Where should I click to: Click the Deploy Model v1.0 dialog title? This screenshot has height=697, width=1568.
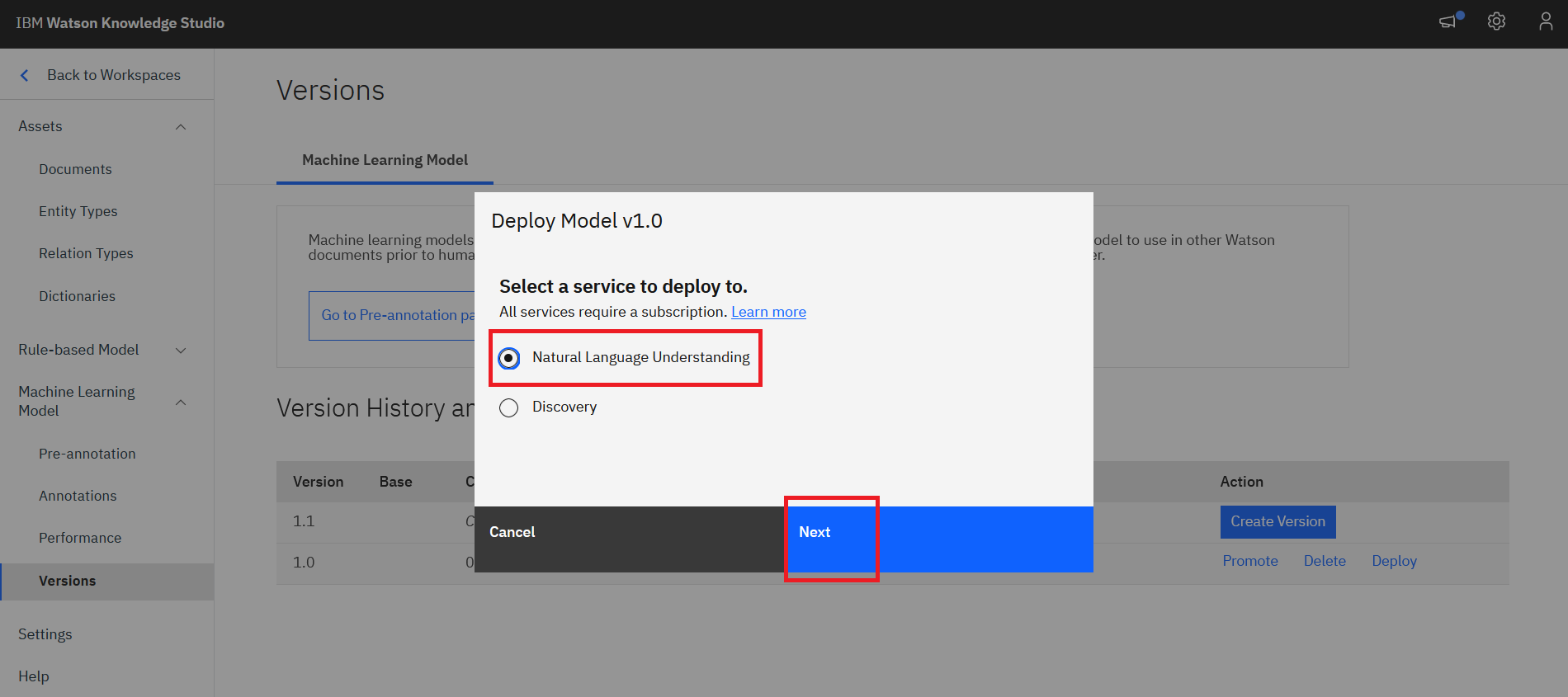pos(577,221)
